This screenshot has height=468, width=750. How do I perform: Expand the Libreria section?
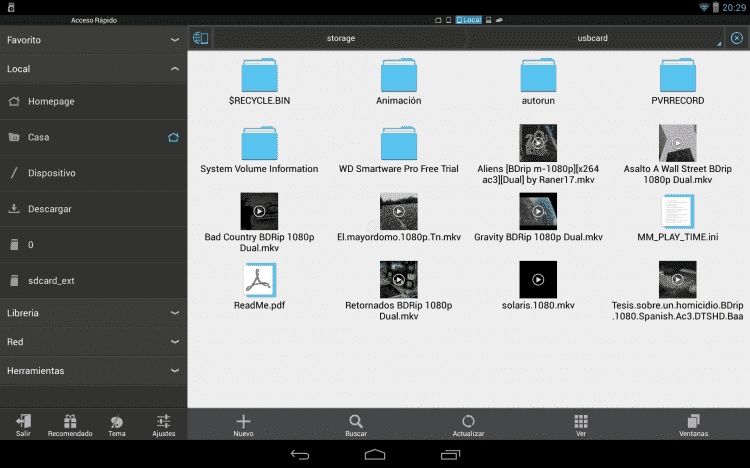[x=93, y=313]
